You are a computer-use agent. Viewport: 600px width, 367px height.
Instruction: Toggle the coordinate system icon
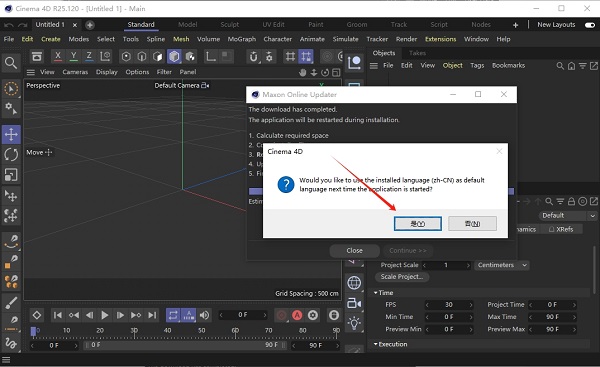[105, 57]
